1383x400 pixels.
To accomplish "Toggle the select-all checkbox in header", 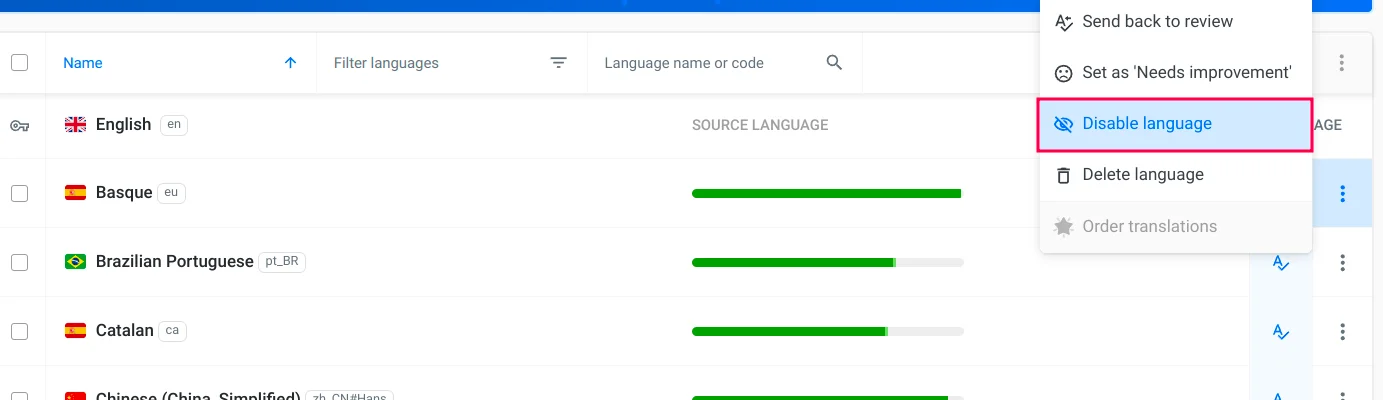I will 20,63.
